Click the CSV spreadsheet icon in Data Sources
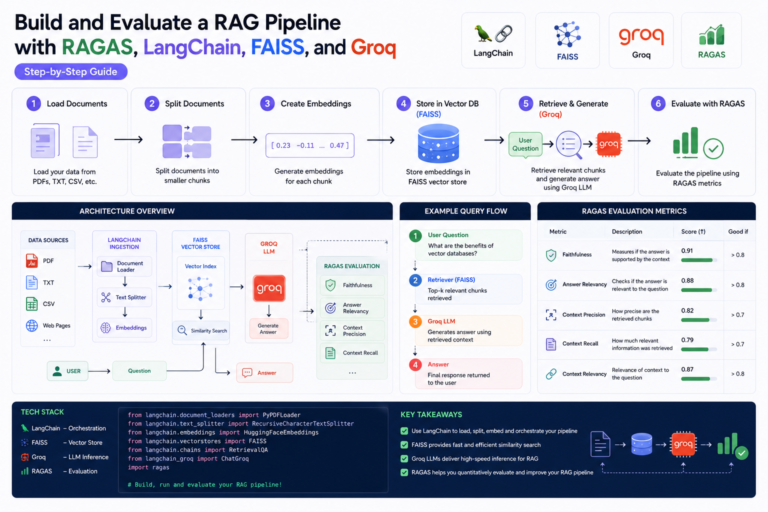The height and width of the screenshot is (512, 768). pos(32,304)
